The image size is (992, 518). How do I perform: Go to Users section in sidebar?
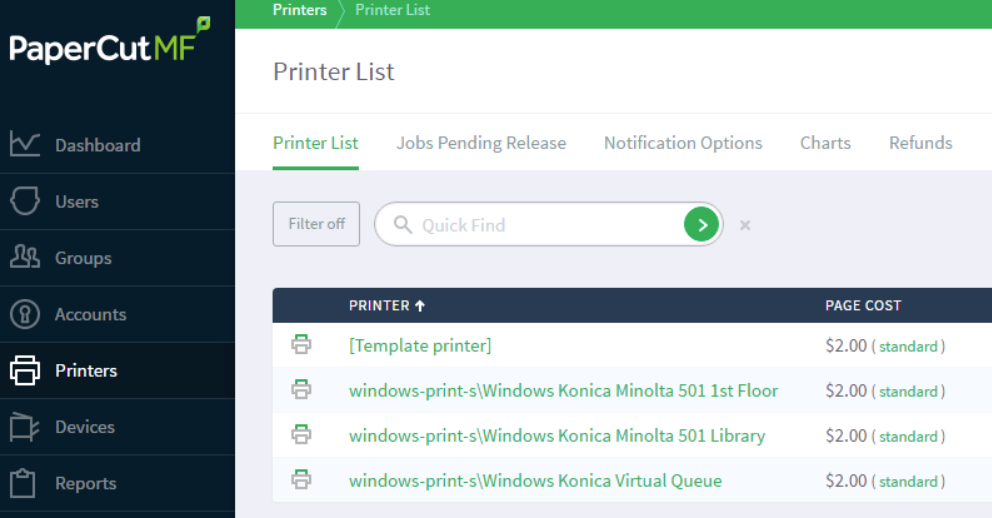tap(77, 202)
